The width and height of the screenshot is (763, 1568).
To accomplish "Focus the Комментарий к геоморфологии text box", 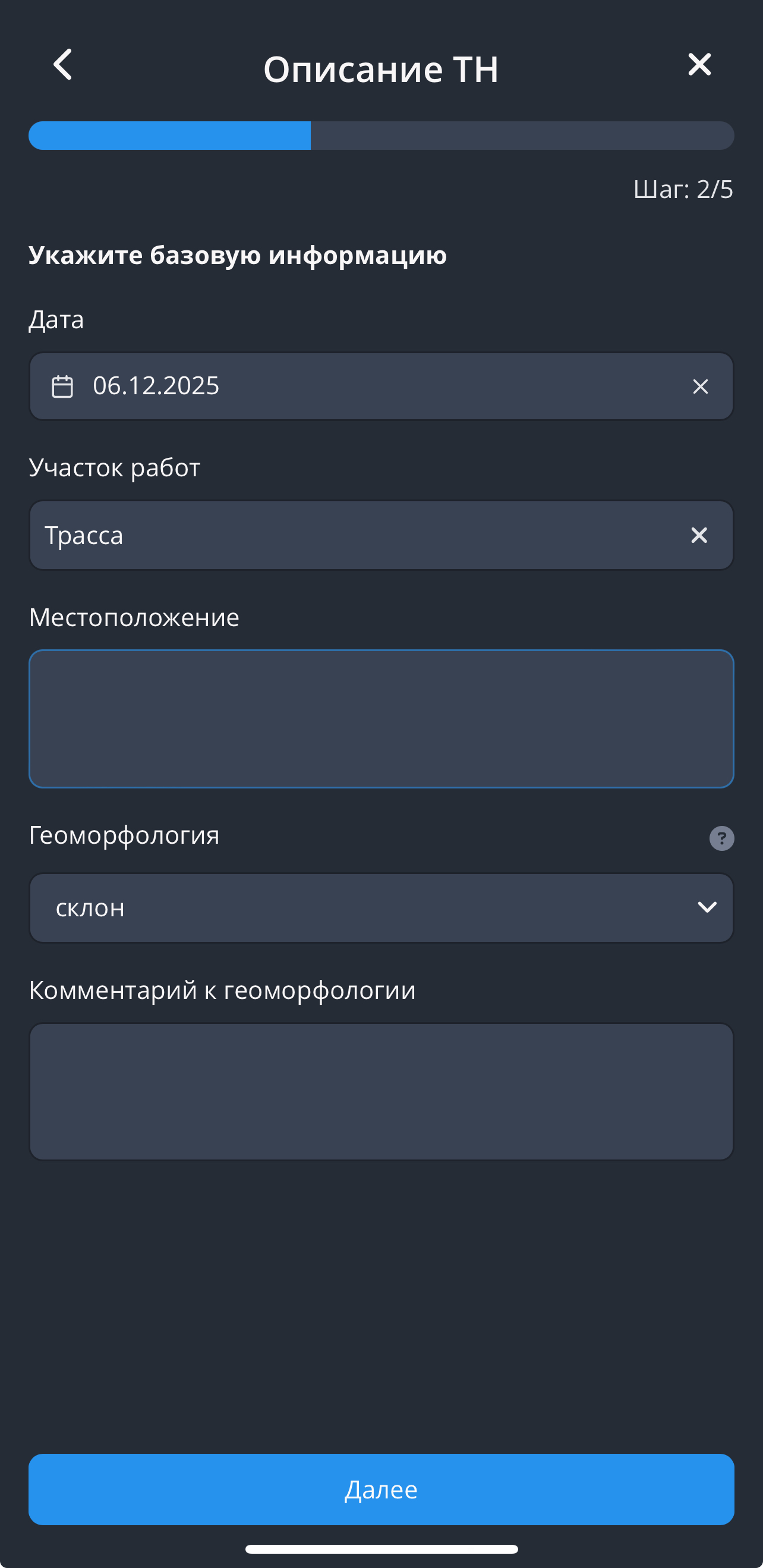I will (381, 1091).
